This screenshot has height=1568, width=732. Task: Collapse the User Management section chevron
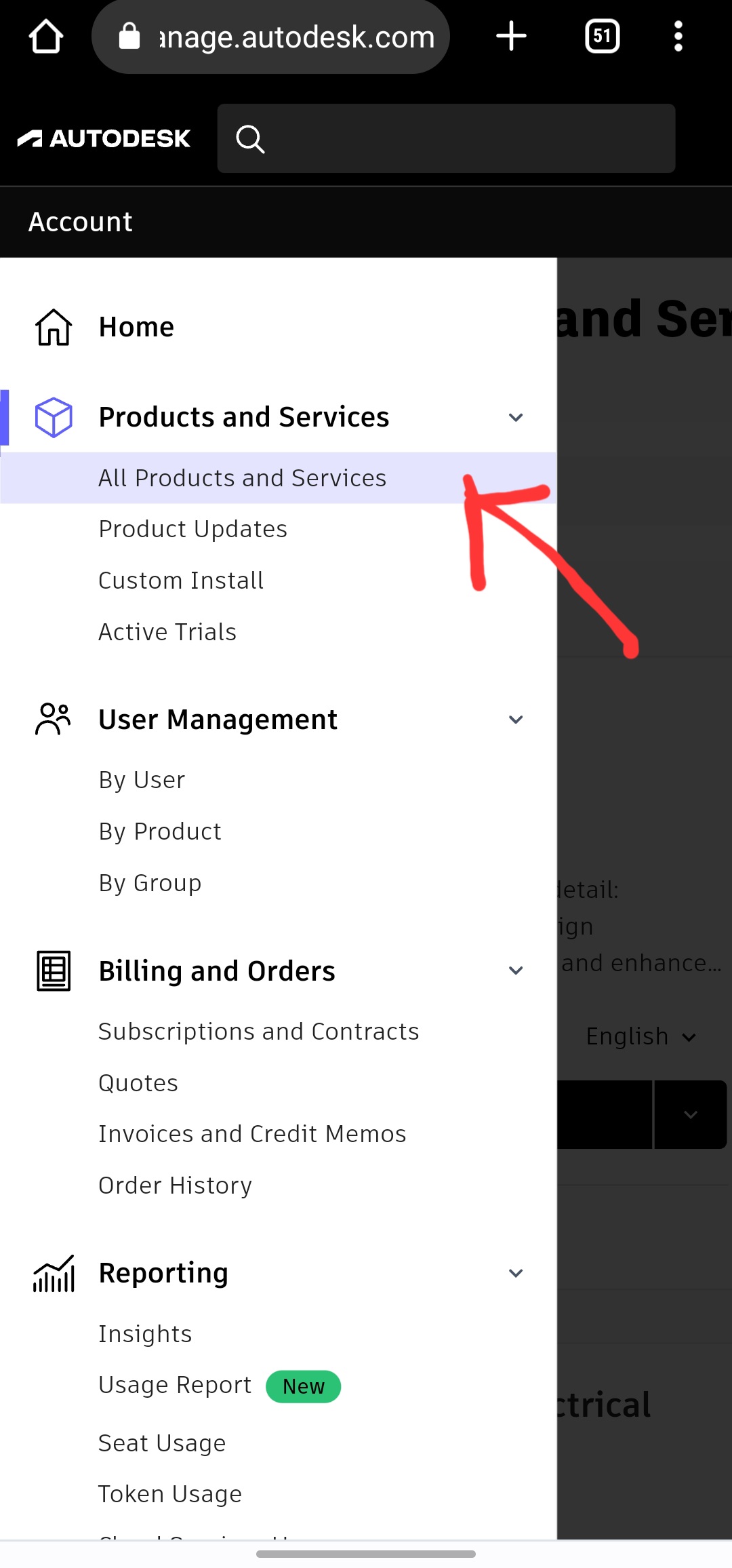point(516,720)
